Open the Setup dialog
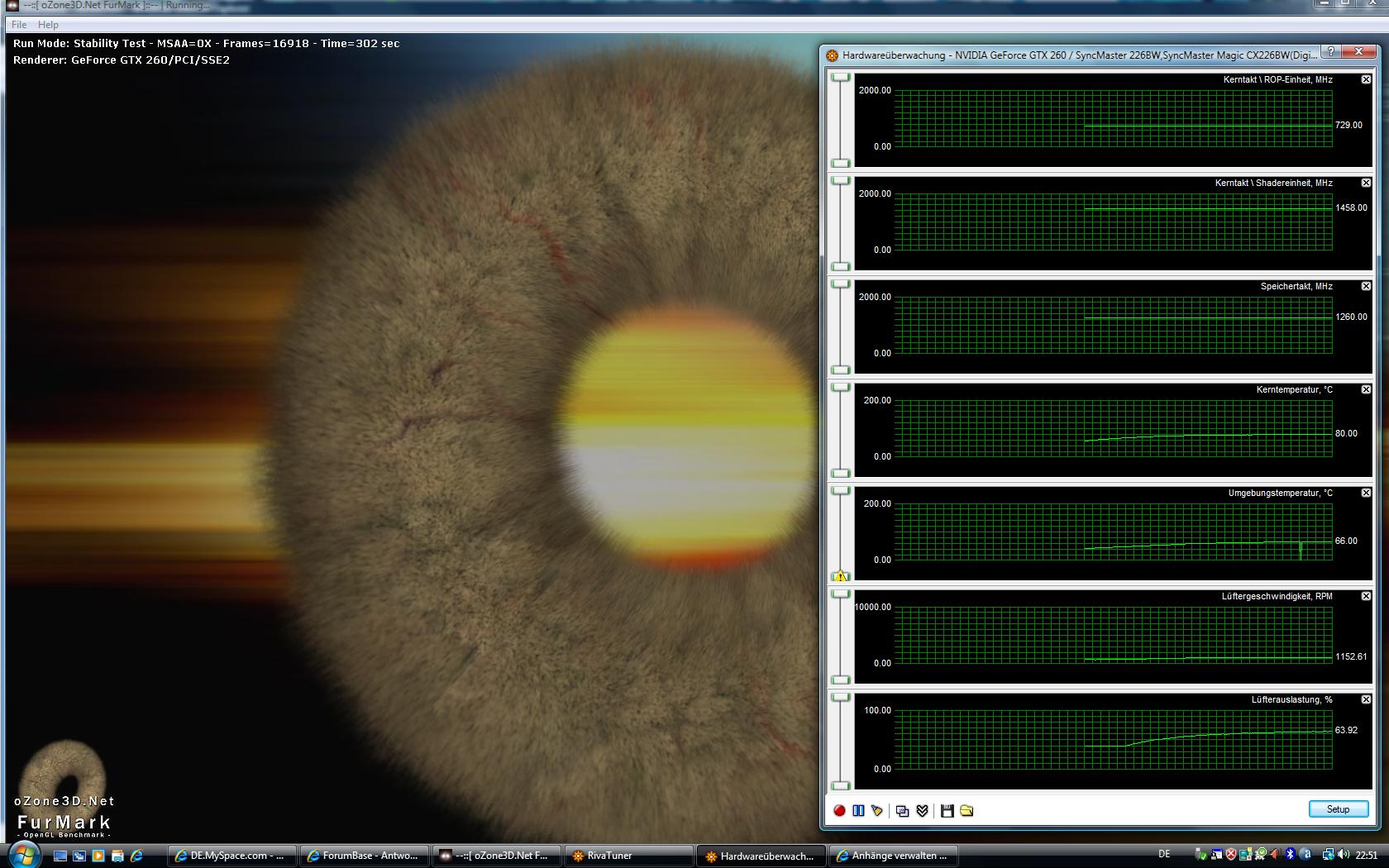The width and height of the screenshot is (1389, 868). (x=1338, y=809)
